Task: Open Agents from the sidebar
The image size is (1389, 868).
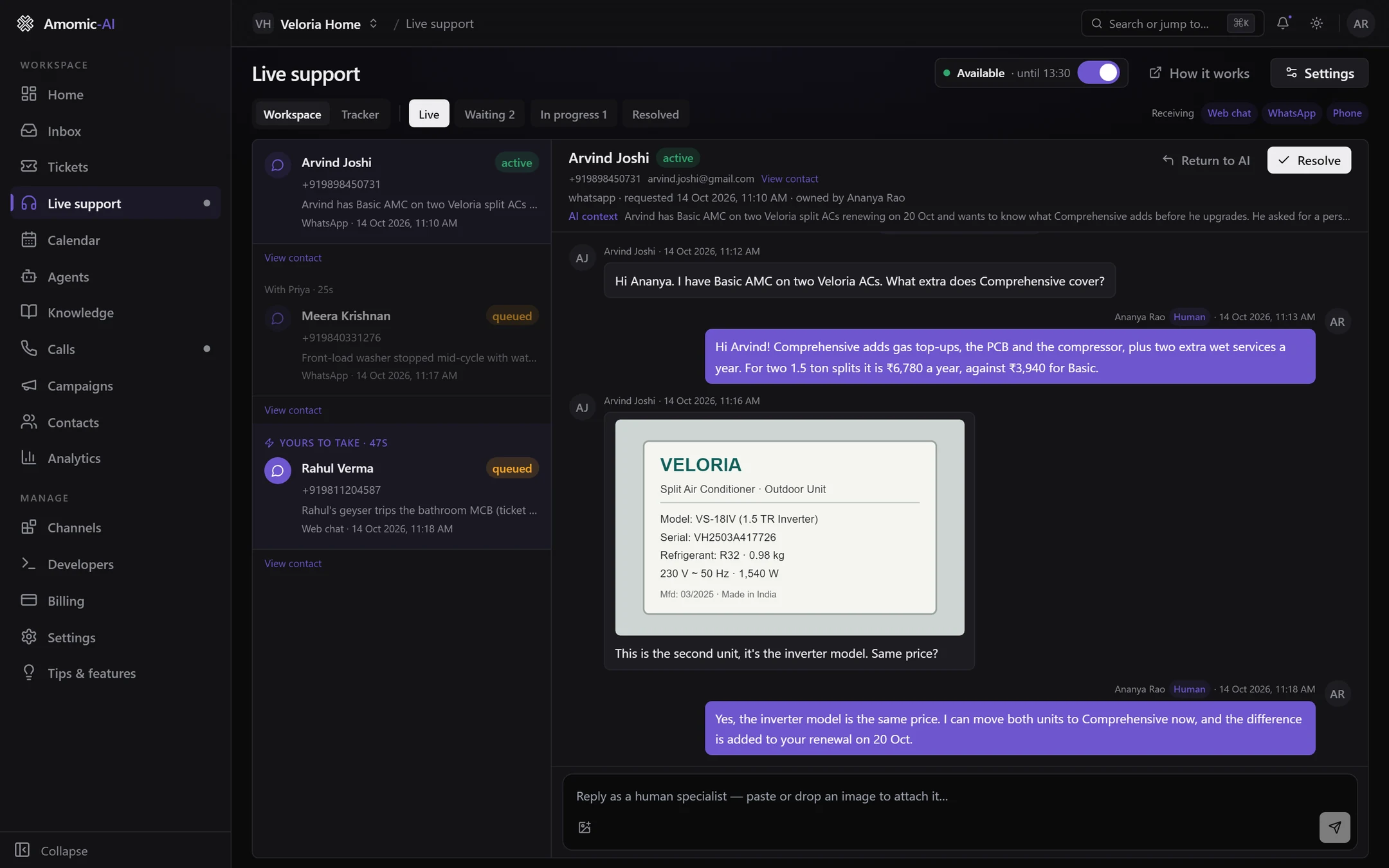Action: 116,277
